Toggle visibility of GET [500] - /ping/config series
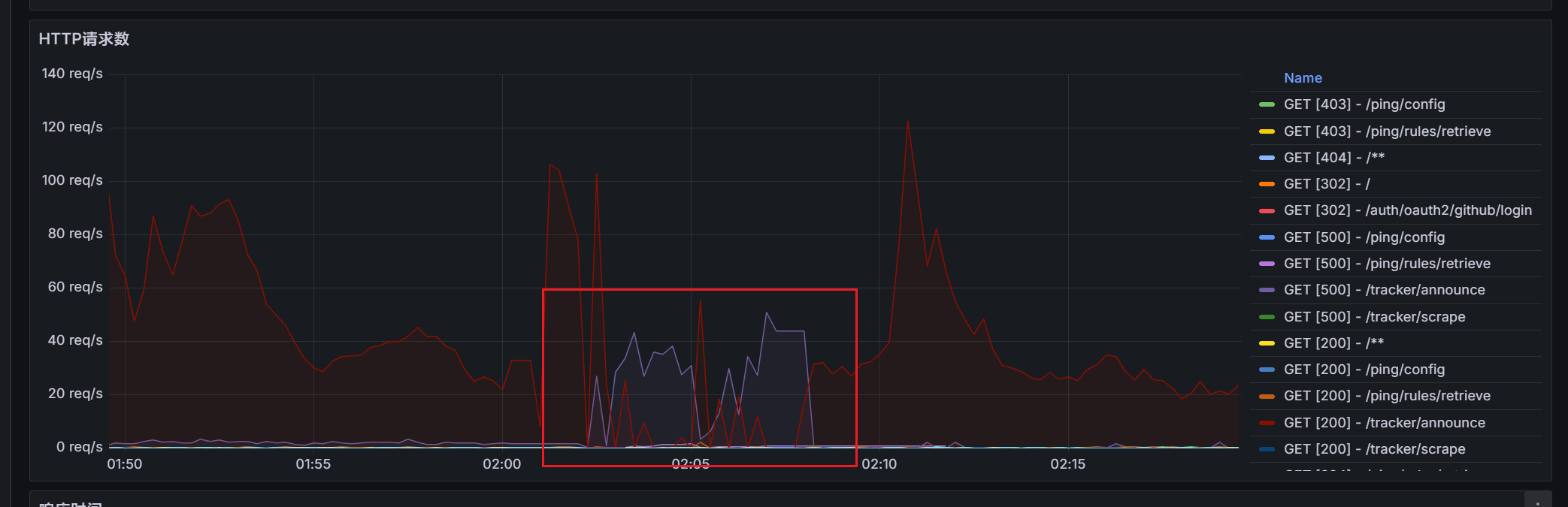1568x507 pixels. coord(1364,237)
